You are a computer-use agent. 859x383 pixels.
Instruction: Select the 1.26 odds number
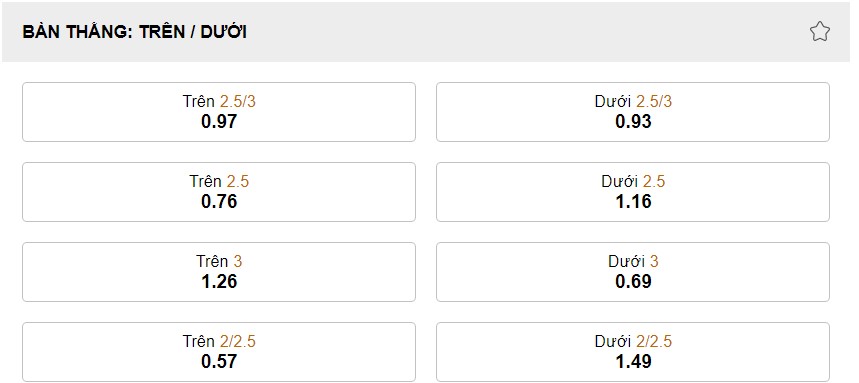click(219, 281)
